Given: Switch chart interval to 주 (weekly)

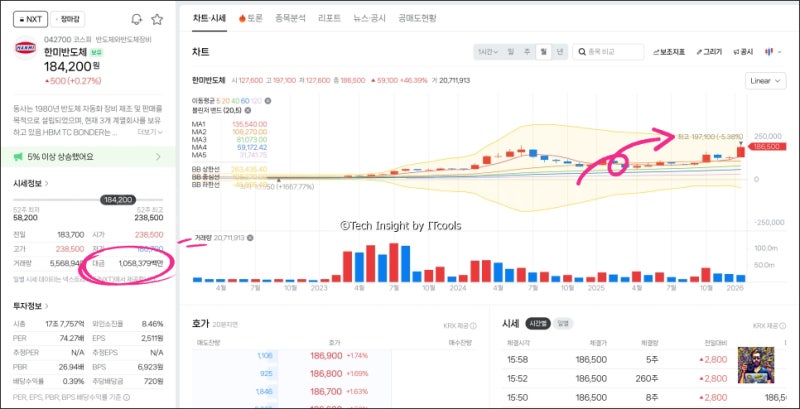Looking at the screenshot, I should 527,52.
